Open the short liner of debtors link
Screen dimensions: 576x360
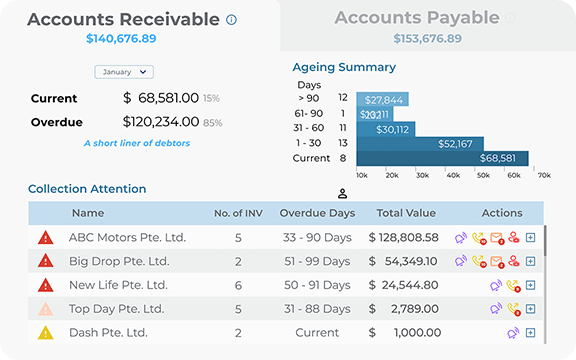pos(137,143)
